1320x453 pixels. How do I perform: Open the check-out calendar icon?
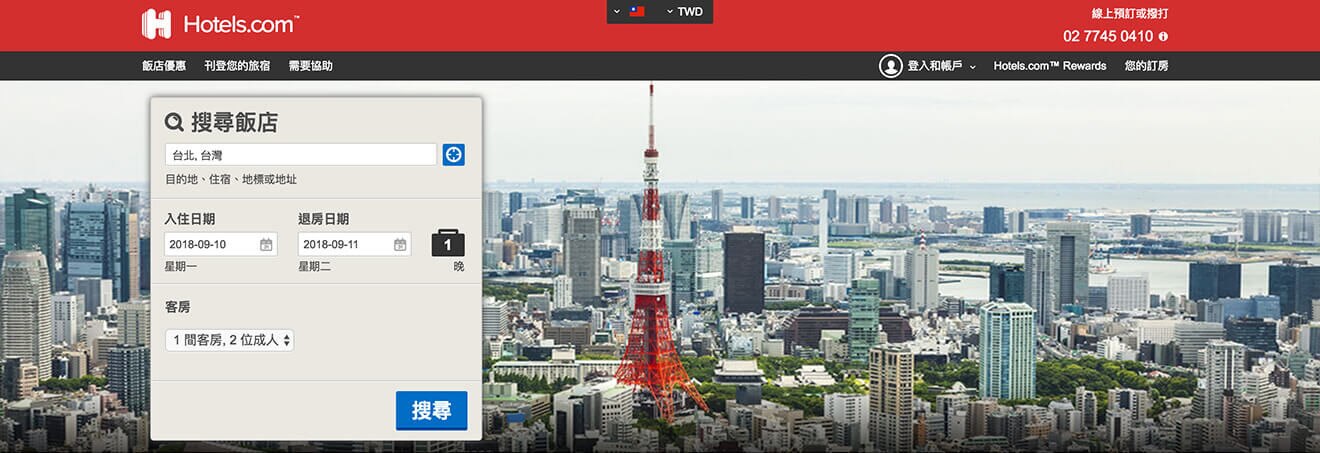click(400, 244)
